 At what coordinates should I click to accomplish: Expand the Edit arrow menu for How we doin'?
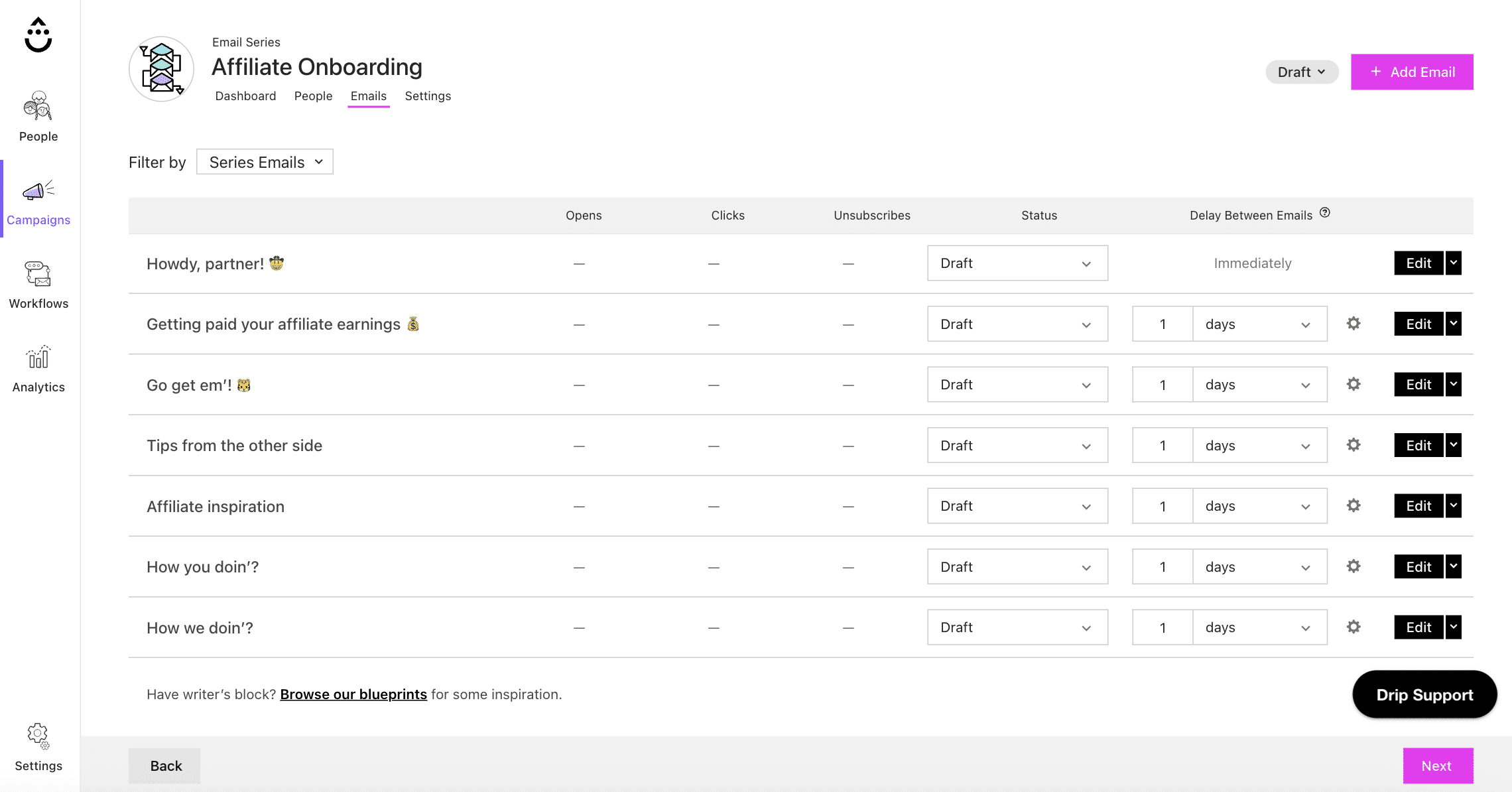click(x=1454, y=627)
